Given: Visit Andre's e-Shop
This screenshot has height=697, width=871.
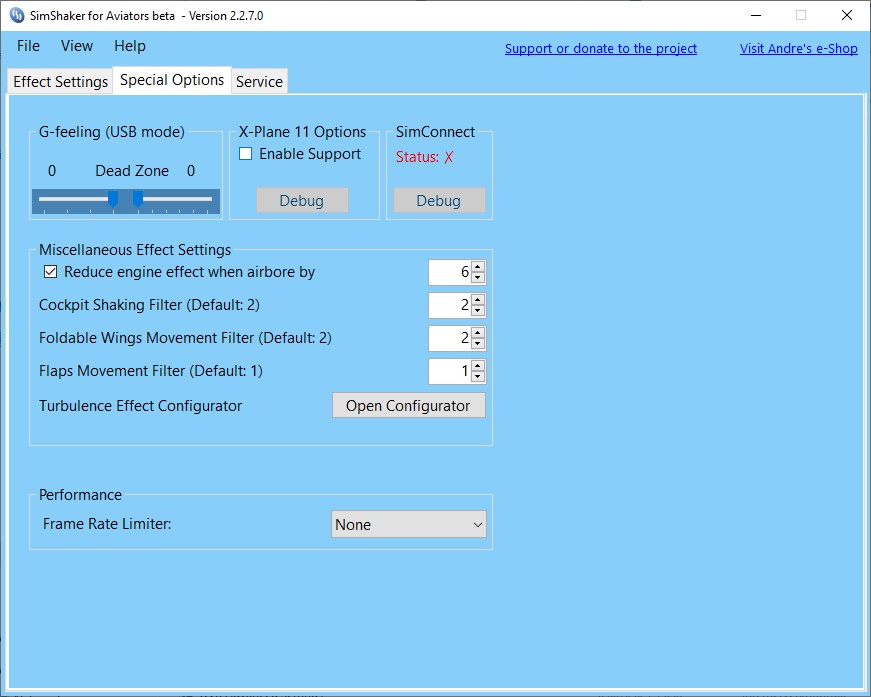Looking at the screenshot, I should [798, 48].
